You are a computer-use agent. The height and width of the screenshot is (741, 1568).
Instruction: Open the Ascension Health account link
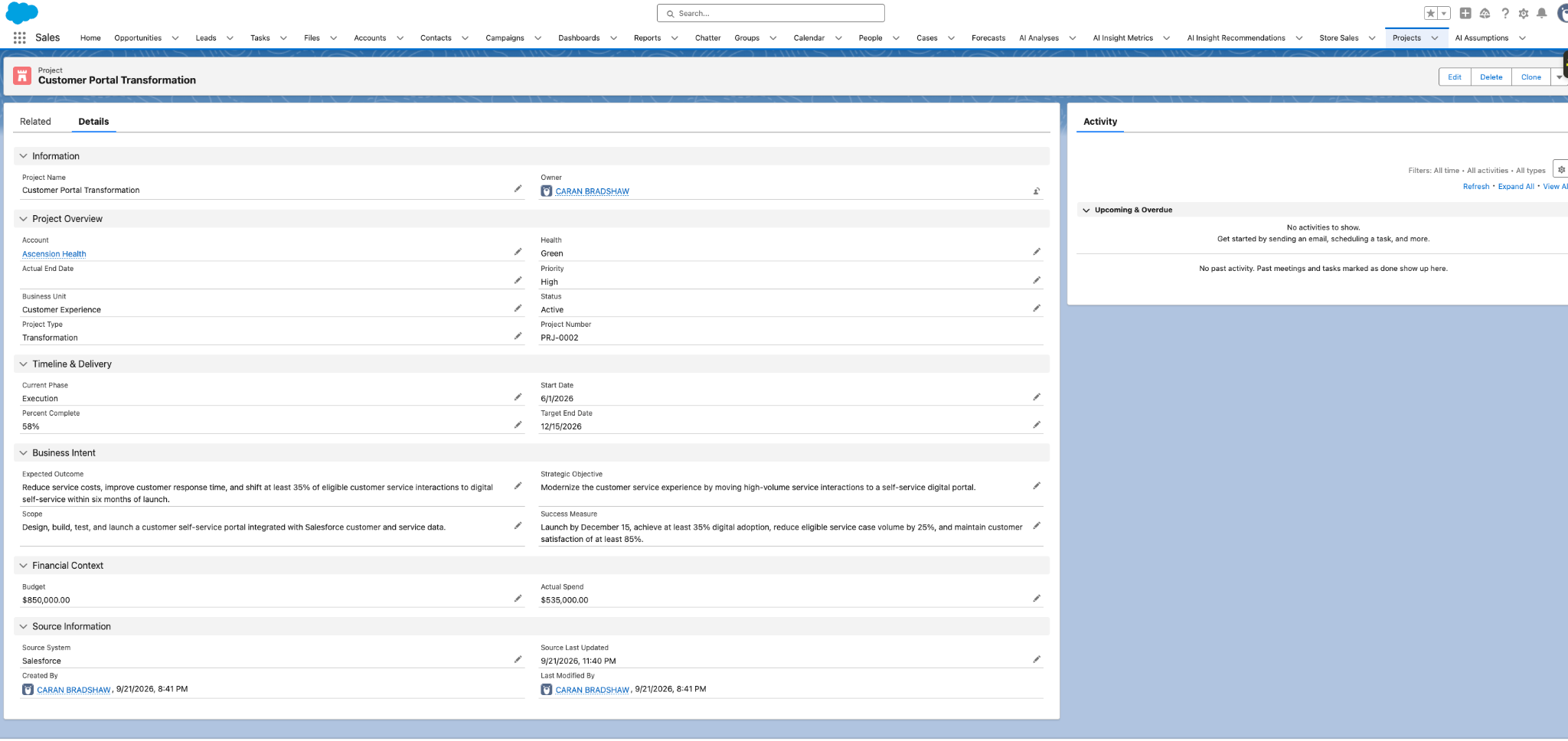[x=54, y=254]
